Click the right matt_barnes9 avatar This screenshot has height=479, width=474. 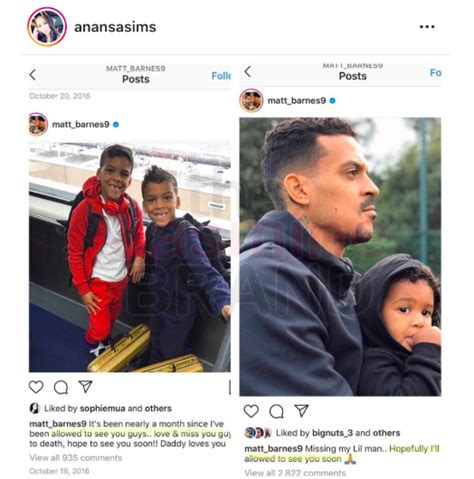[x=251, y=100]
